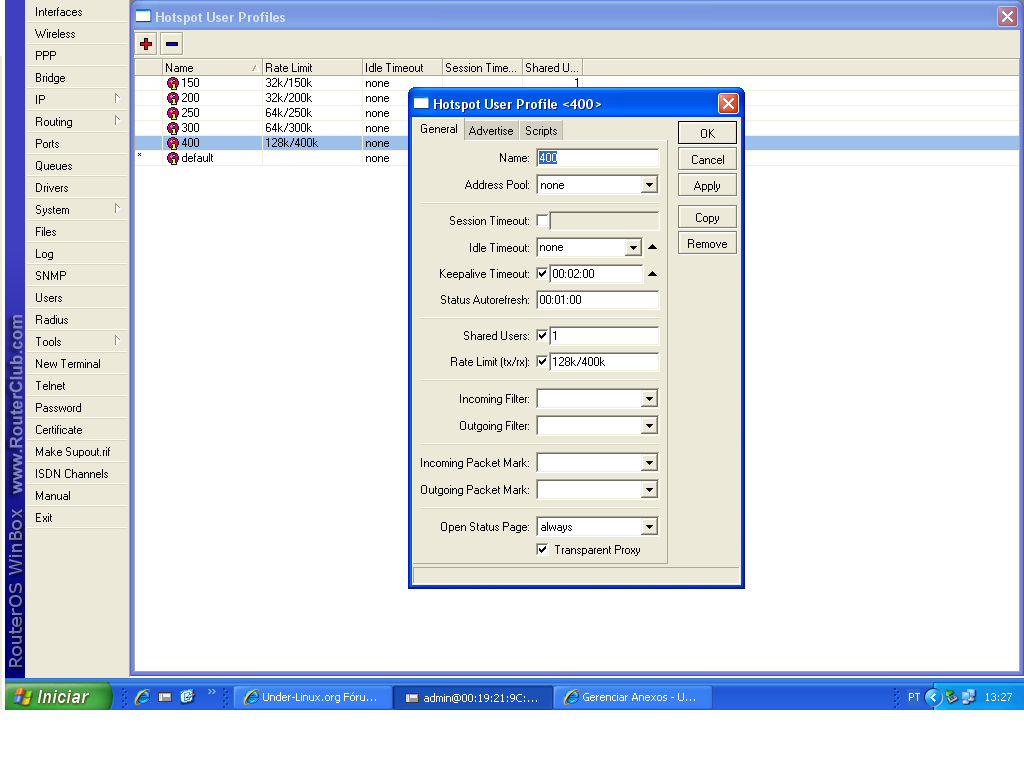Open the Hotspot User Profiles window title
The image size is (1024, 768).
pos(220,17)
